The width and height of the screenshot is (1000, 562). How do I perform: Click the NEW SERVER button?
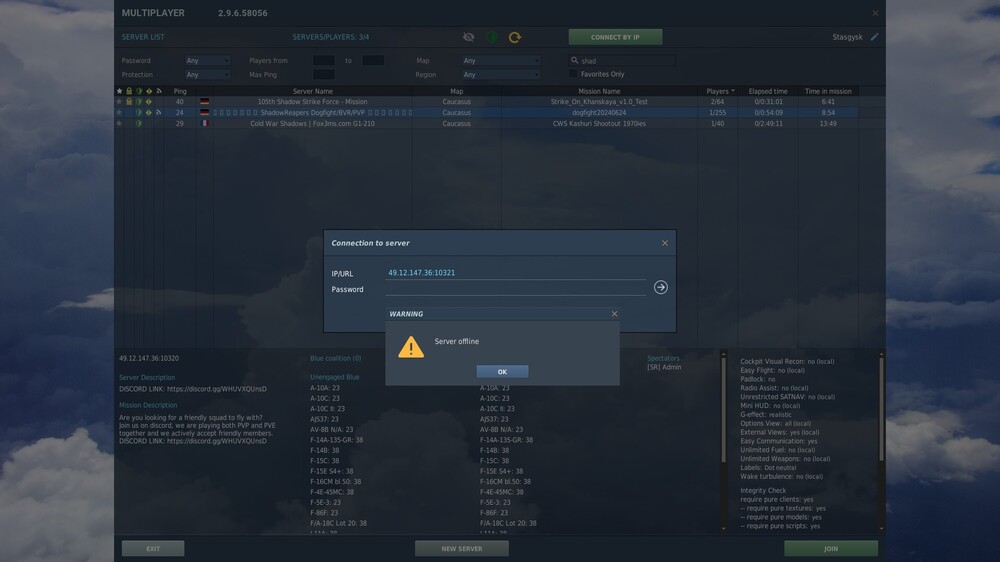(462, 548)
